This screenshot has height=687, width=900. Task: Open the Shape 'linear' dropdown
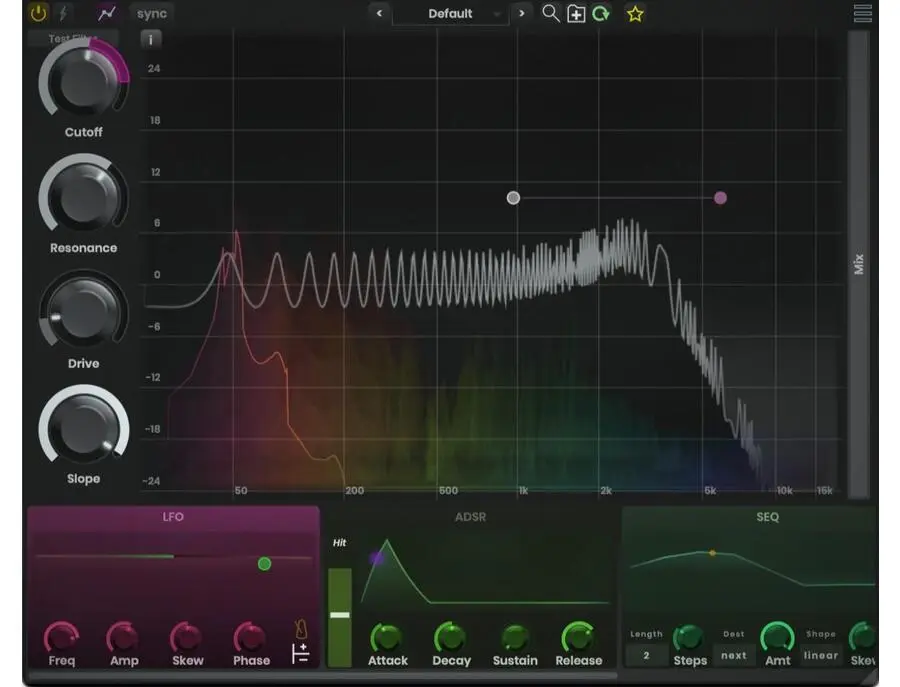tap(821, 655)
